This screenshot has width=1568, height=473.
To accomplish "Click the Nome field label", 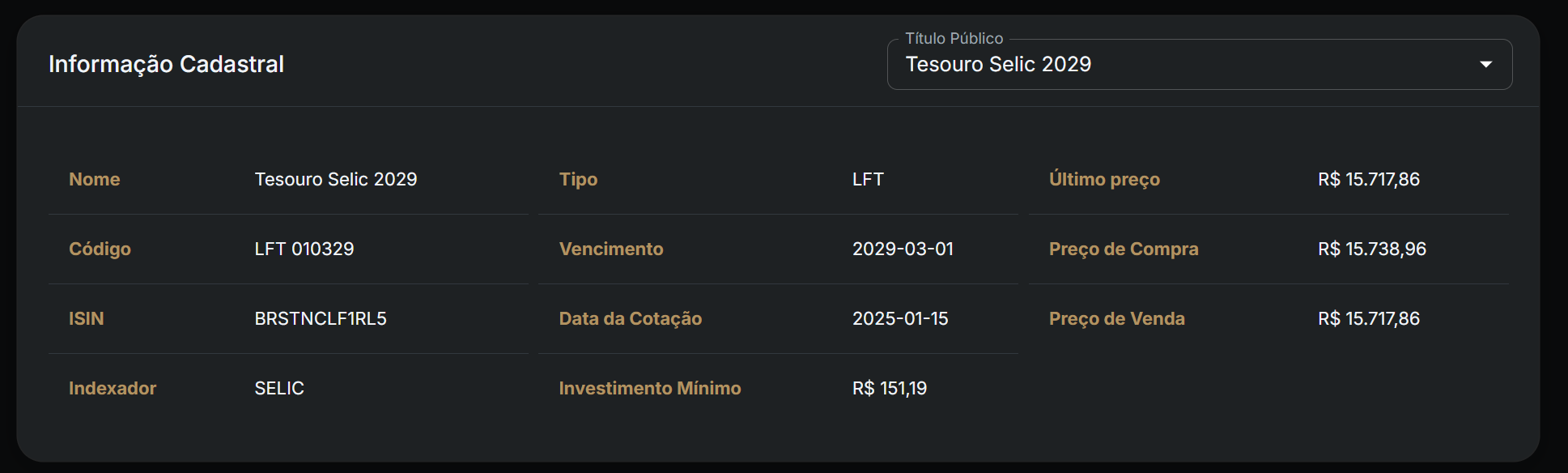I will pos(94,179).
